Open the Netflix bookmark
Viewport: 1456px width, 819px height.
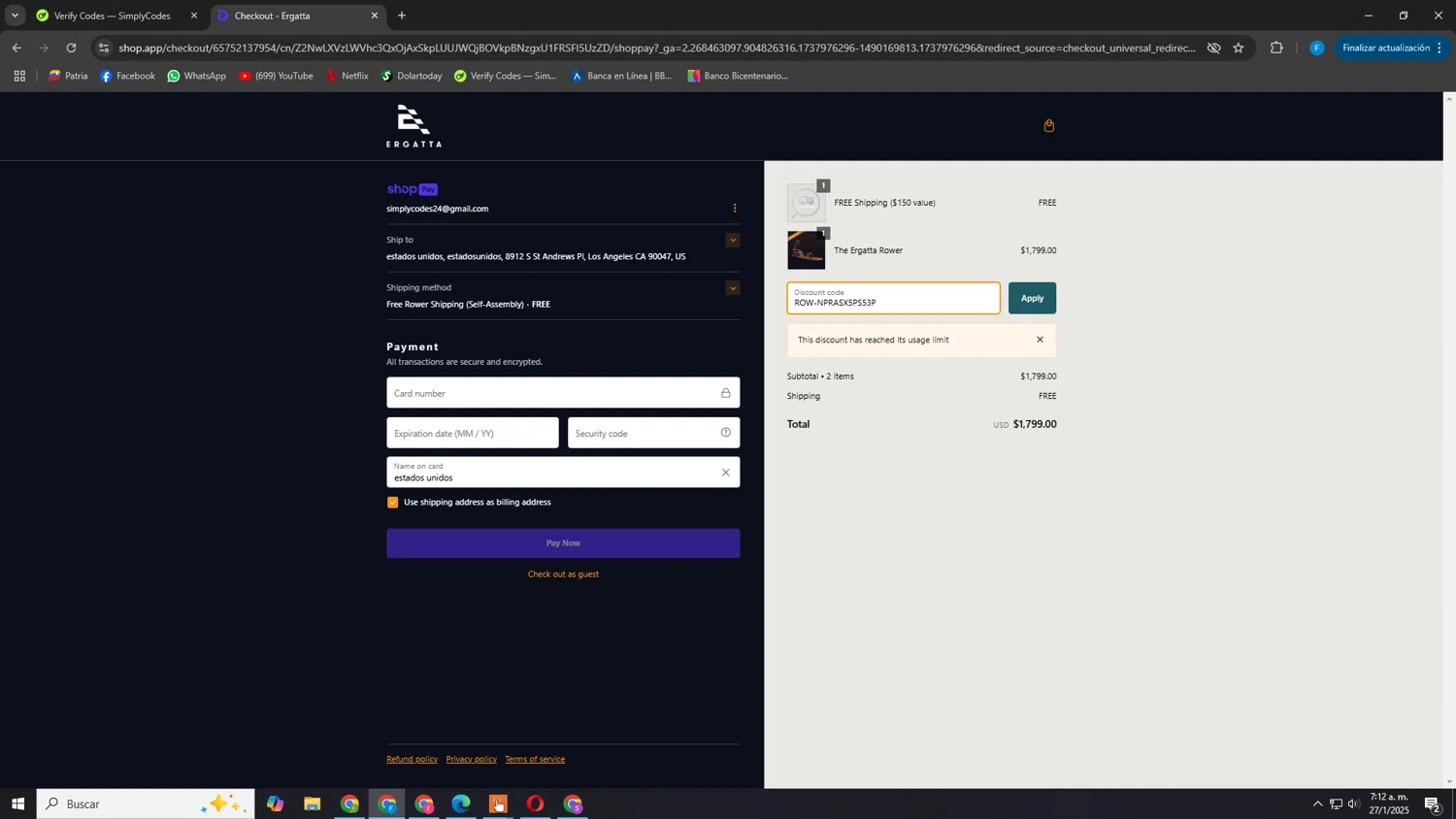pos(347,76)
